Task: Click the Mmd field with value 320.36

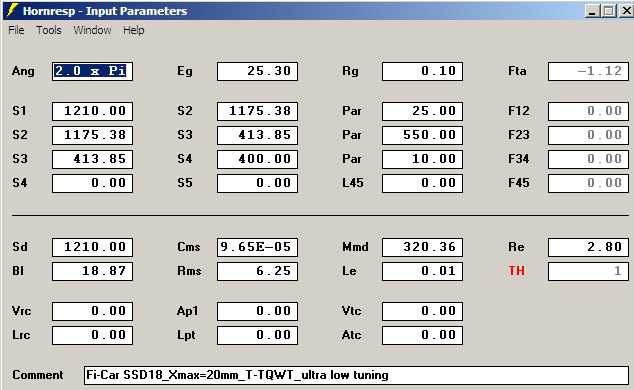Action: pyautogui.click(x=422, y=247)
